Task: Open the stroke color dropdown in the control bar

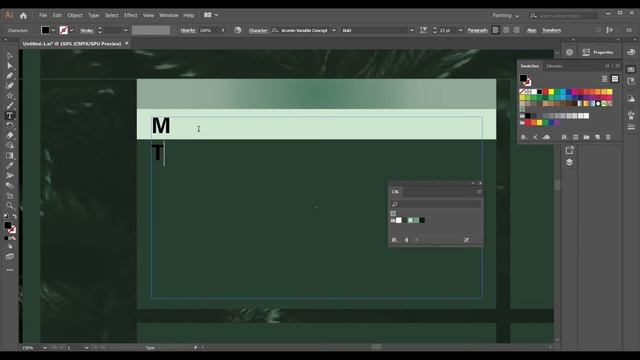Action: coord(71,30)
